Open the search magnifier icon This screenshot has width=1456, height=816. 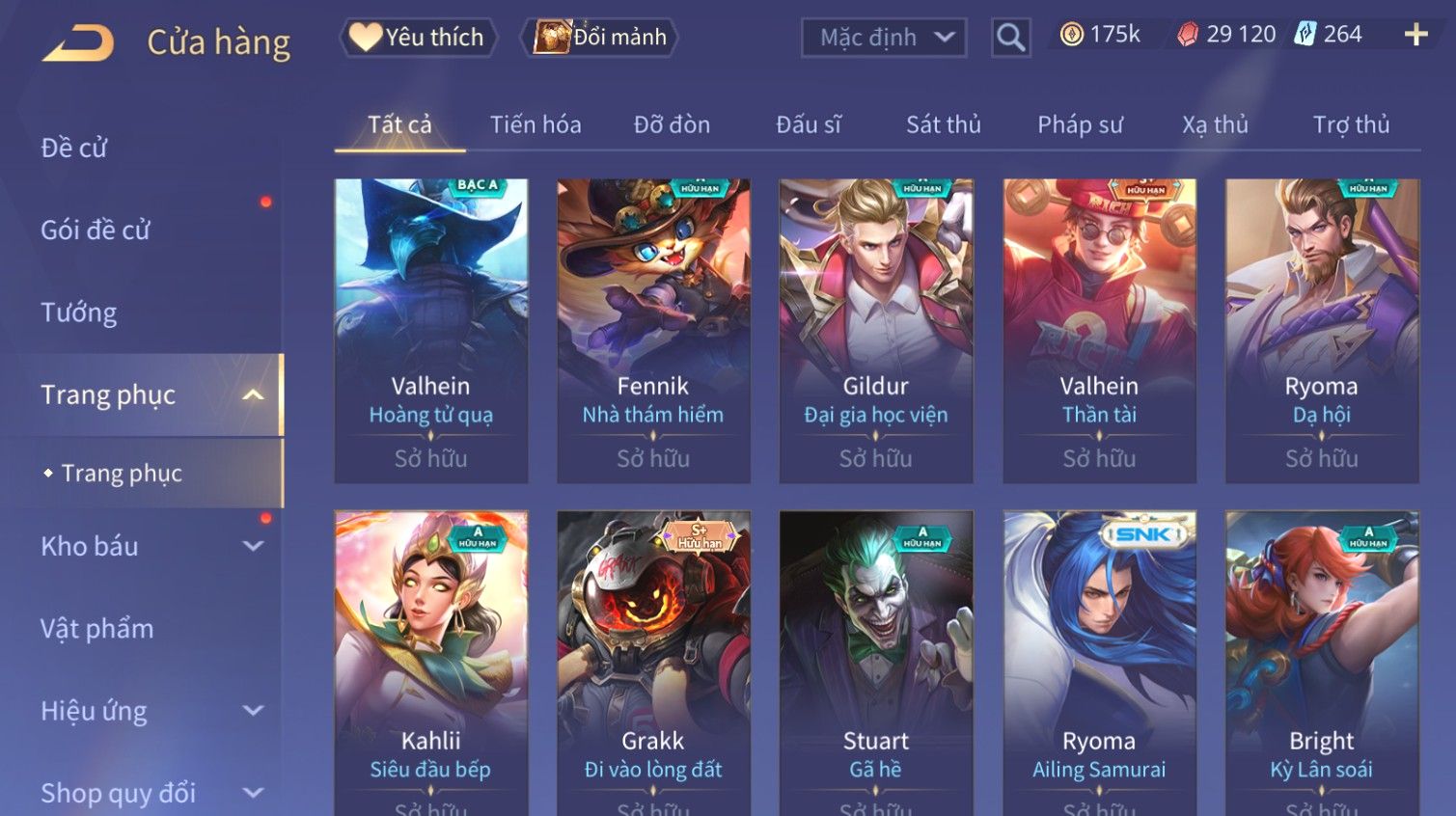(1010, 38)
